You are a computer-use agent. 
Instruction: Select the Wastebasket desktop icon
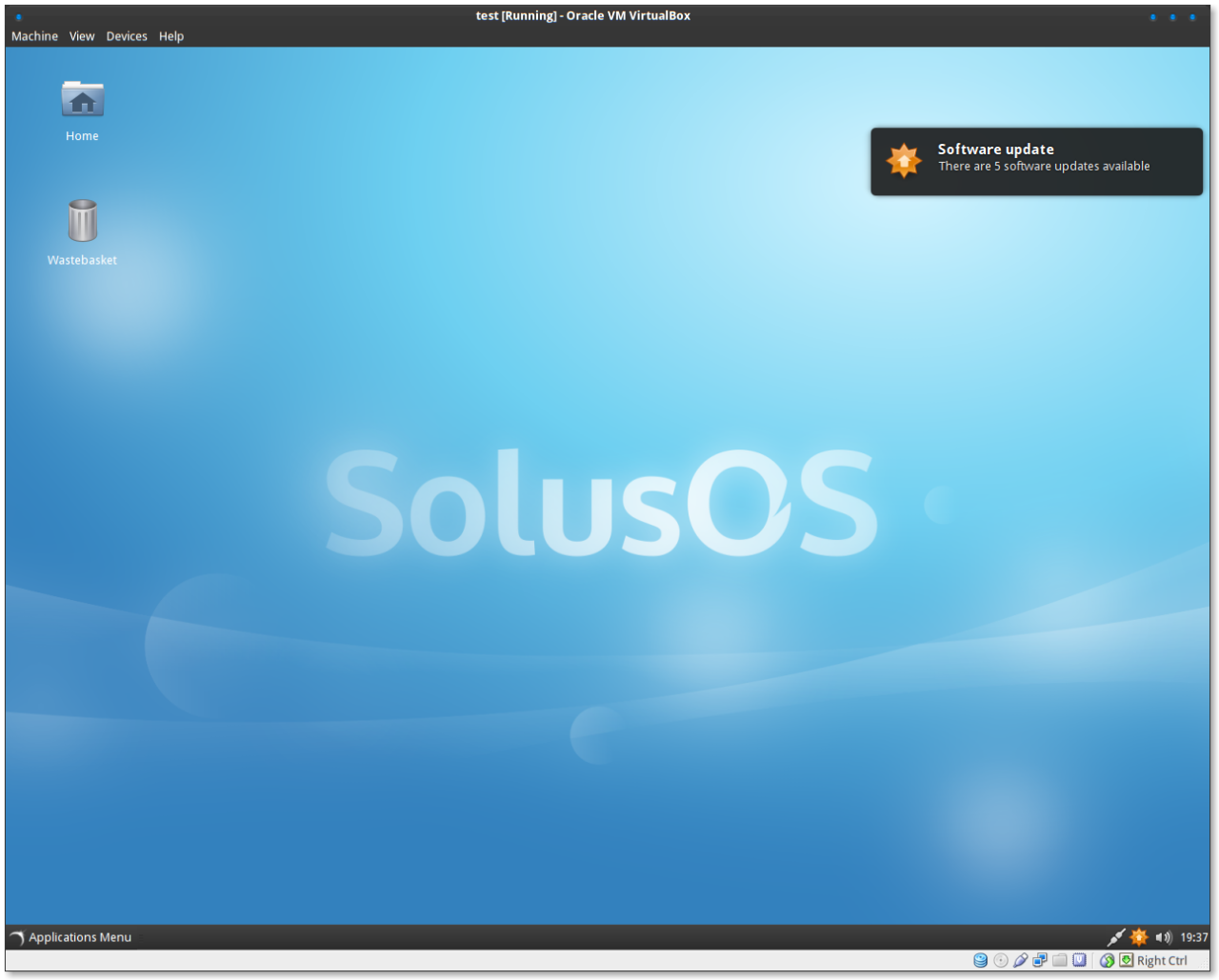(x=82, y=232)
